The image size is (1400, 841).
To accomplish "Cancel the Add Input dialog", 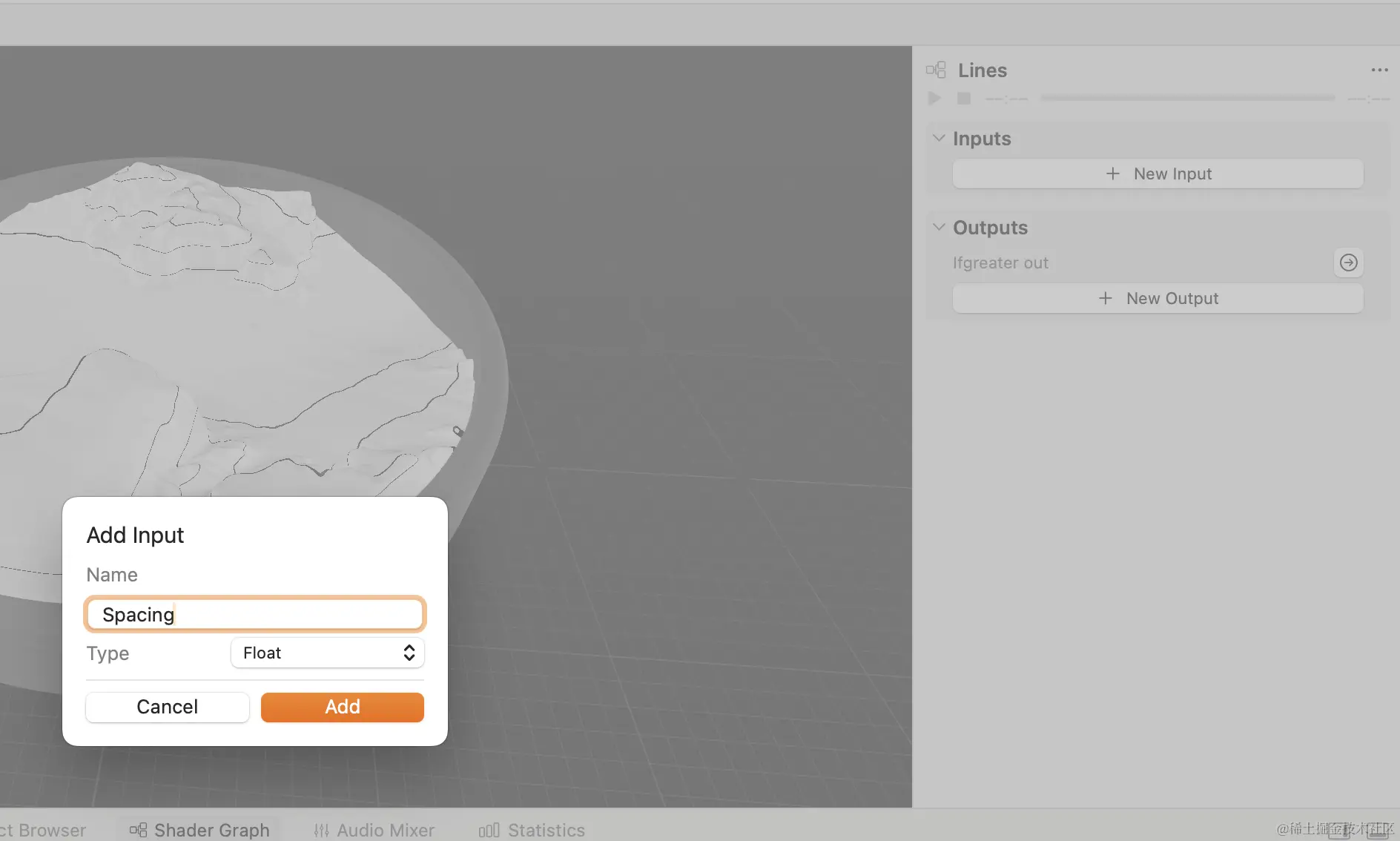I will point(168,707).
